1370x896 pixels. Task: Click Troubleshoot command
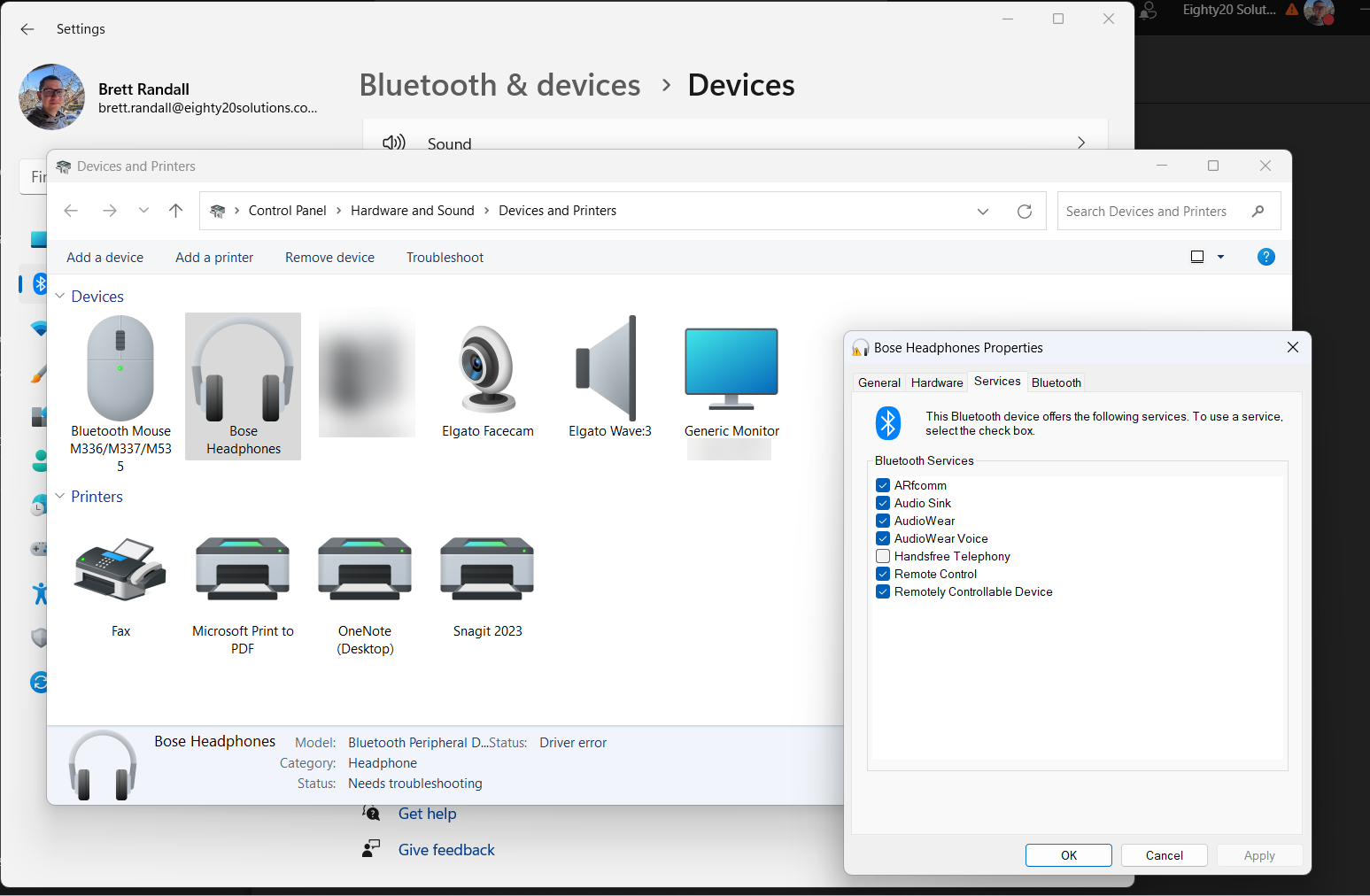[x=445, y=258]
